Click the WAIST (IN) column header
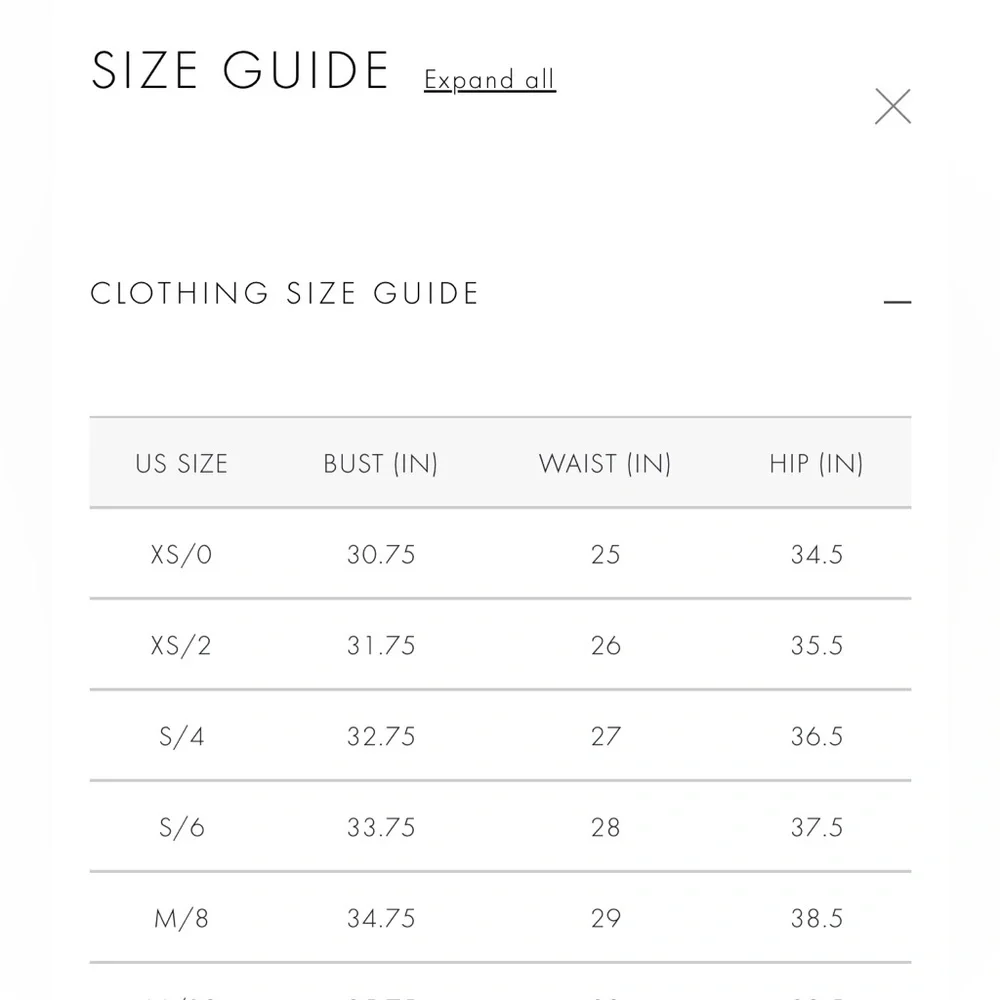This screenshot has height=1000, width=1000. [605, 464]
